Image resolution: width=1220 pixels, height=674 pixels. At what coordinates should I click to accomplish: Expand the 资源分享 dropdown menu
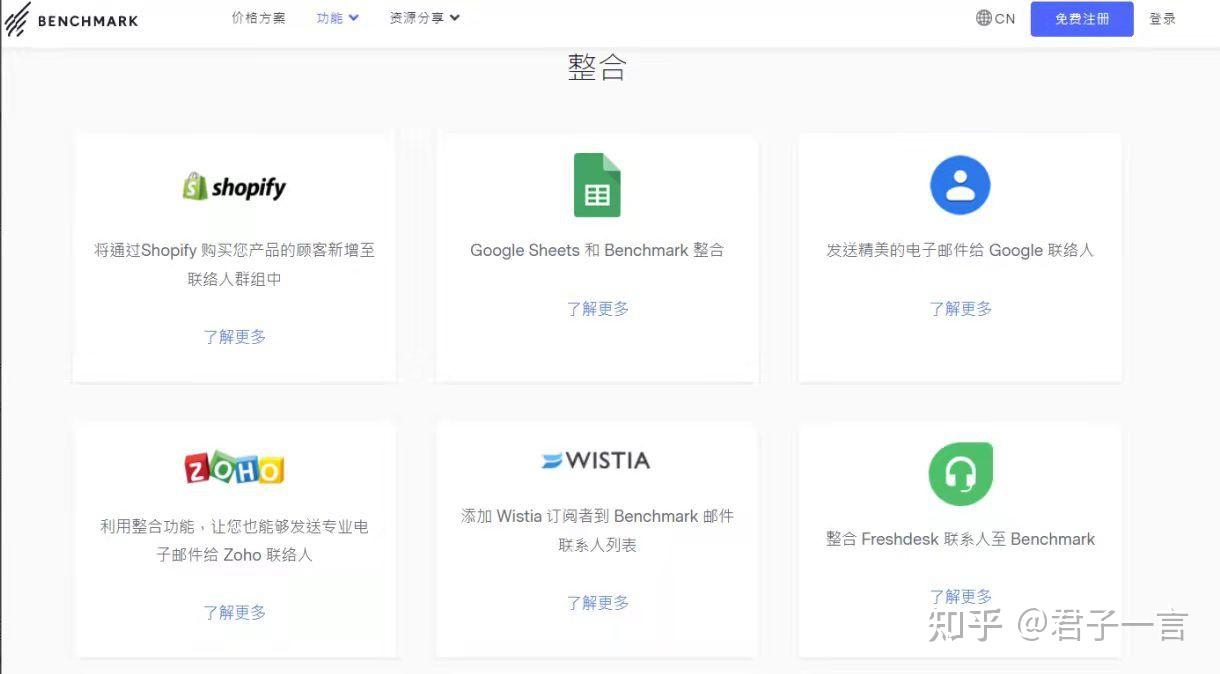pos(424,18)
